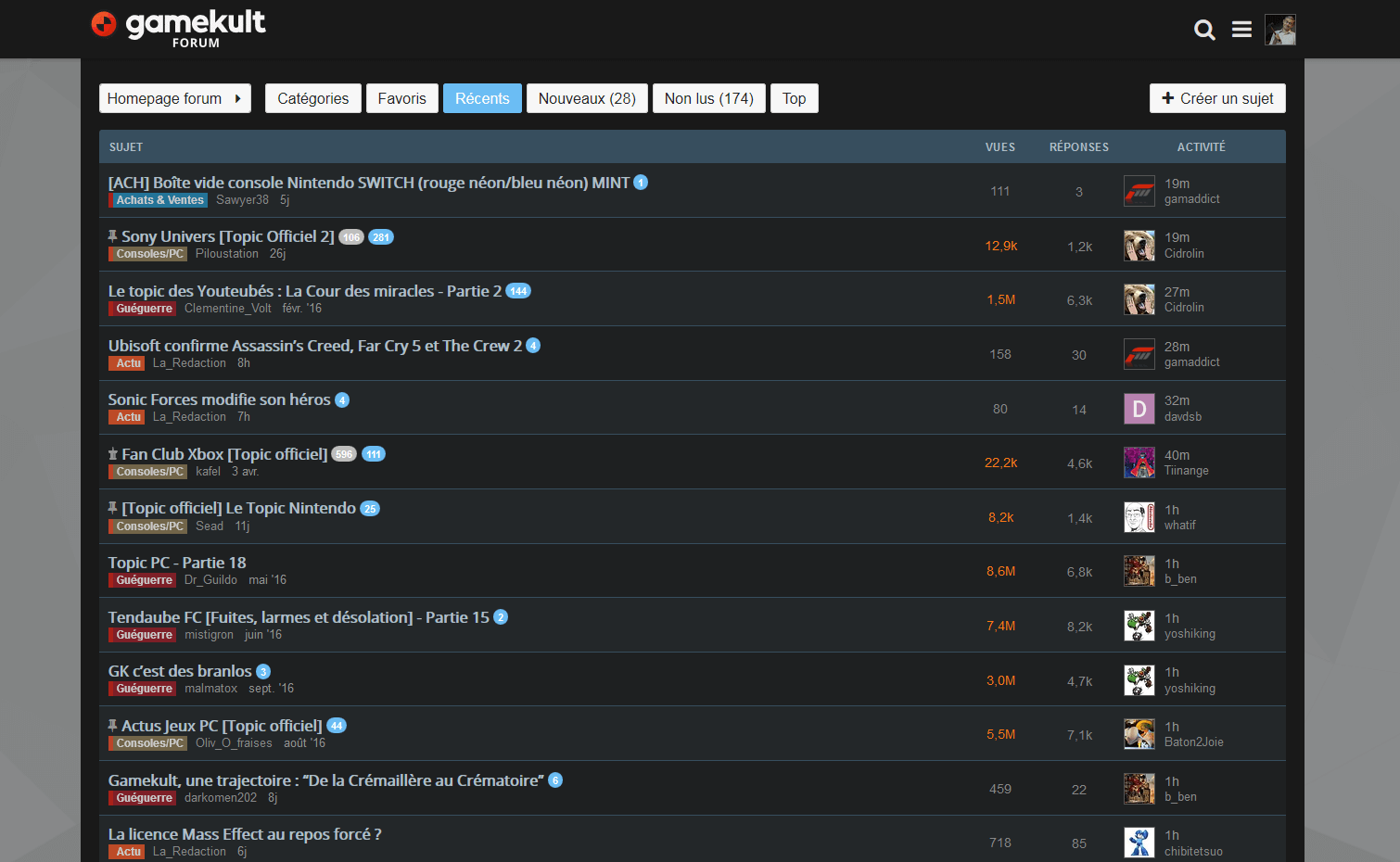Open the 44 badge on Actus Jeux PC topic

point(336,725)
